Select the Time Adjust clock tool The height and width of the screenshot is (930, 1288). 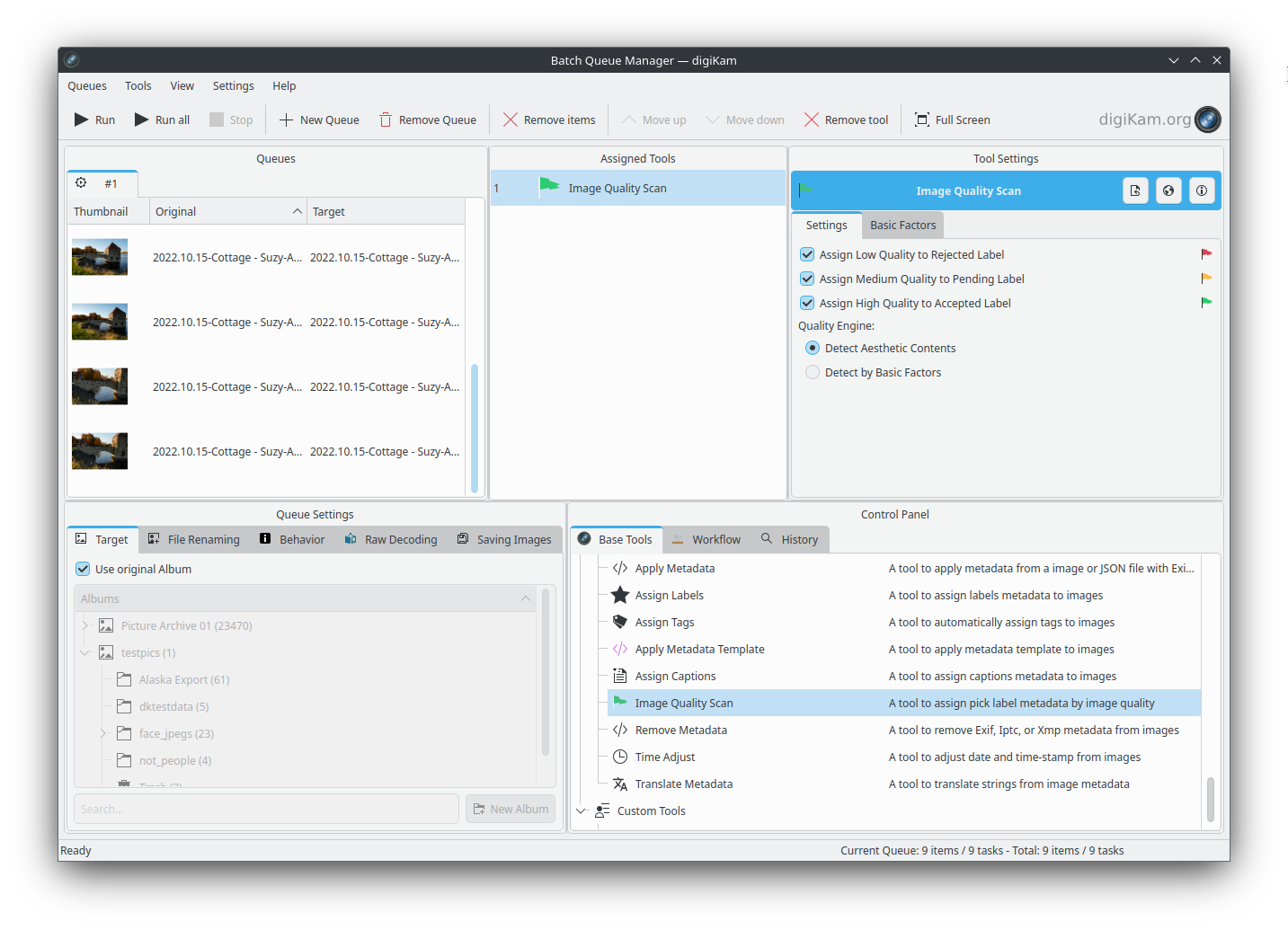(x=620, y=757)
